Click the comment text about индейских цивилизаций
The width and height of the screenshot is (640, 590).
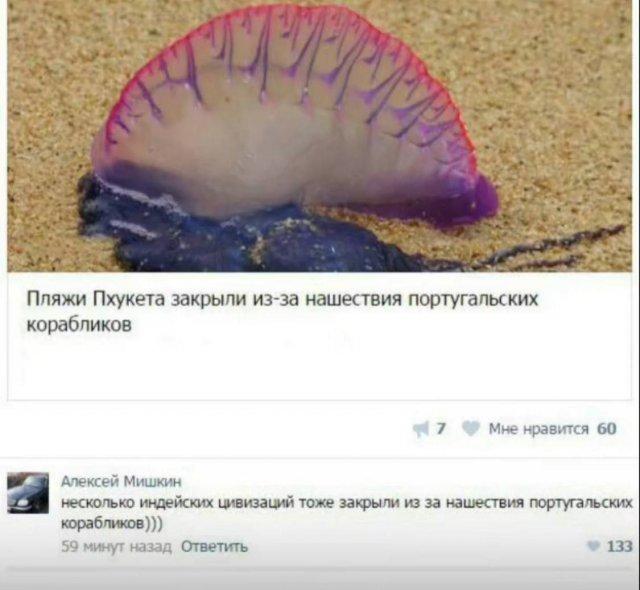[347, 513]
